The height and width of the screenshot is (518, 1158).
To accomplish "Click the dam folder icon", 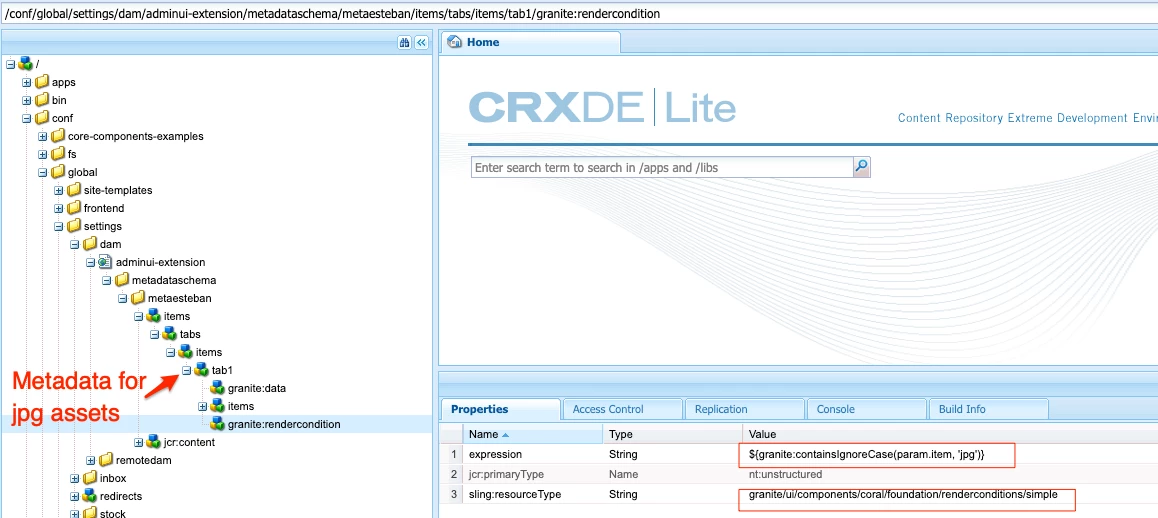I will tap(90, 244).
